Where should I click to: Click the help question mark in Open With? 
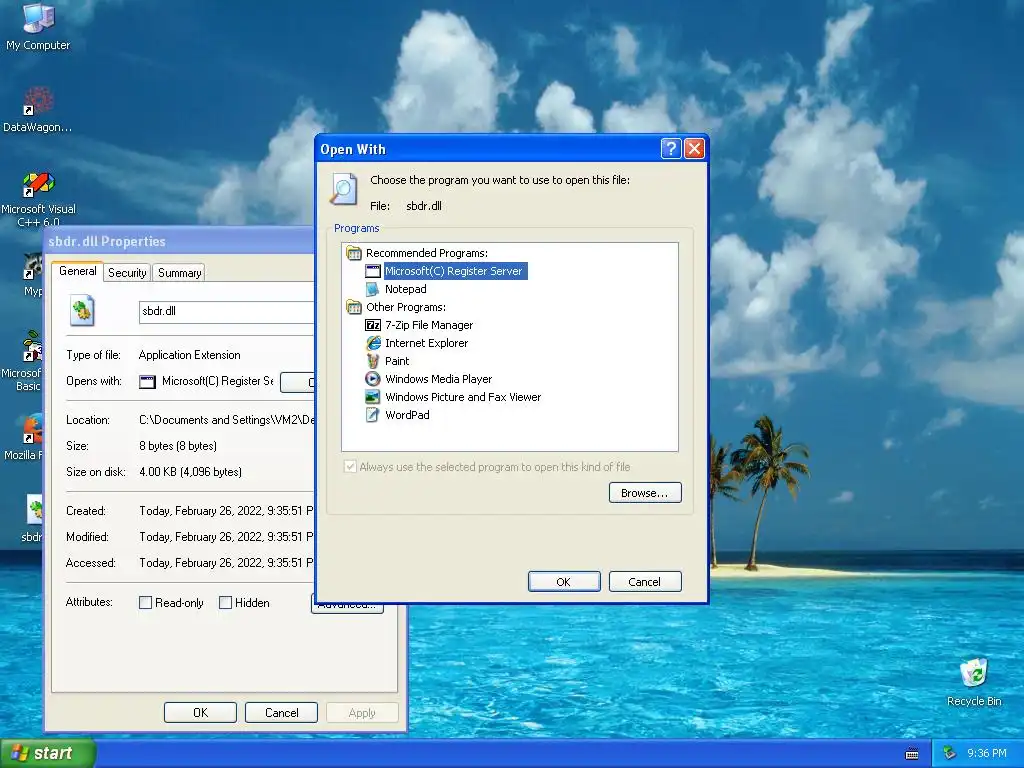coord(671,149)
